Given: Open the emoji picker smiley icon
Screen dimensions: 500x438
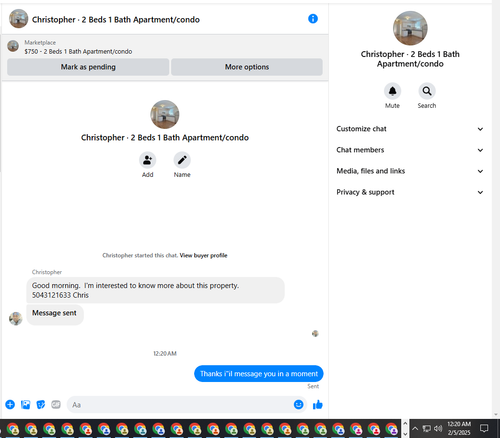Looking at the screenshot, I should pos(299,404).
